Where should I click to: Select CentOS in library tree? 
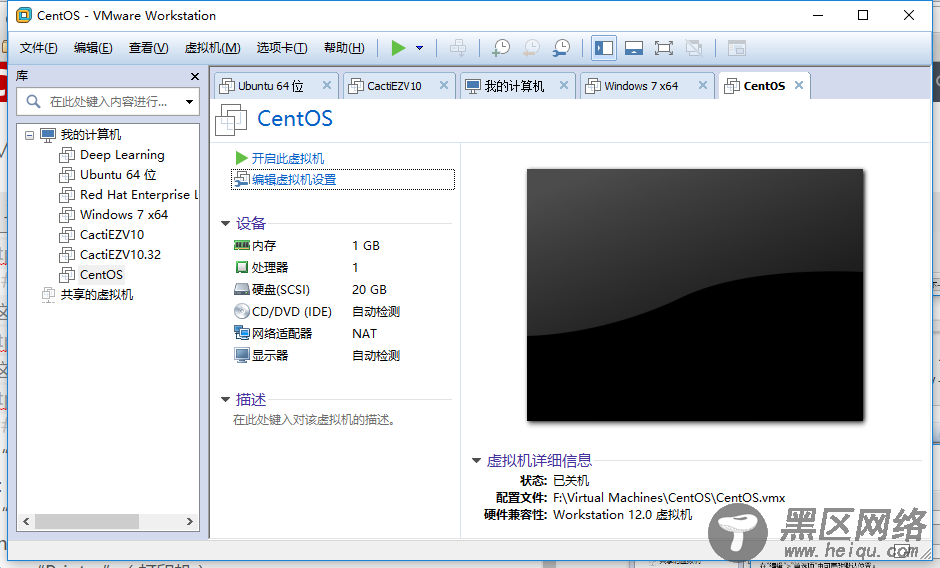[101, 275]
